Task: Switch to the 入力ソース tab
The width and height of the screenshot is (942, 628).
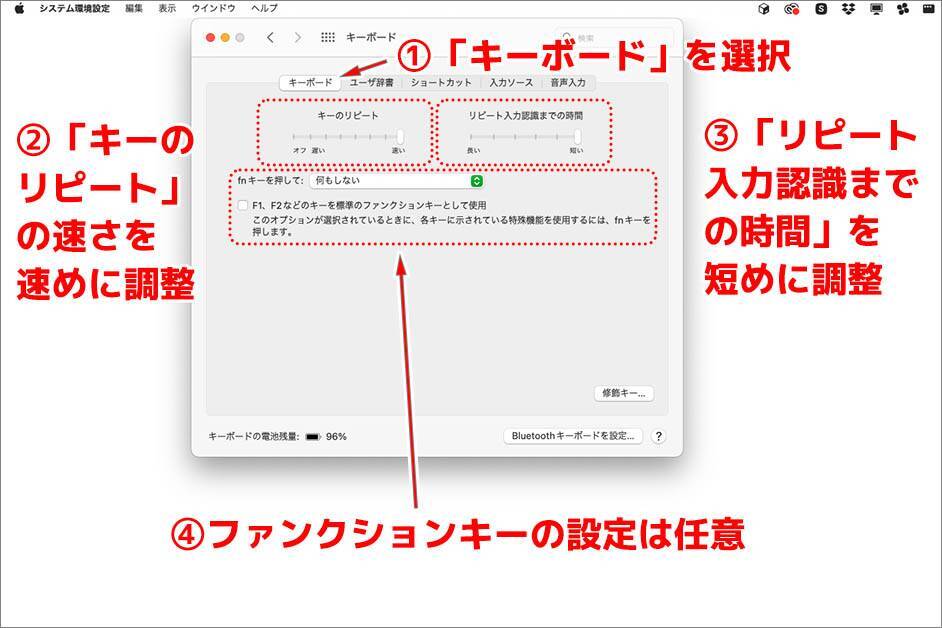Action: pos(511,82)
